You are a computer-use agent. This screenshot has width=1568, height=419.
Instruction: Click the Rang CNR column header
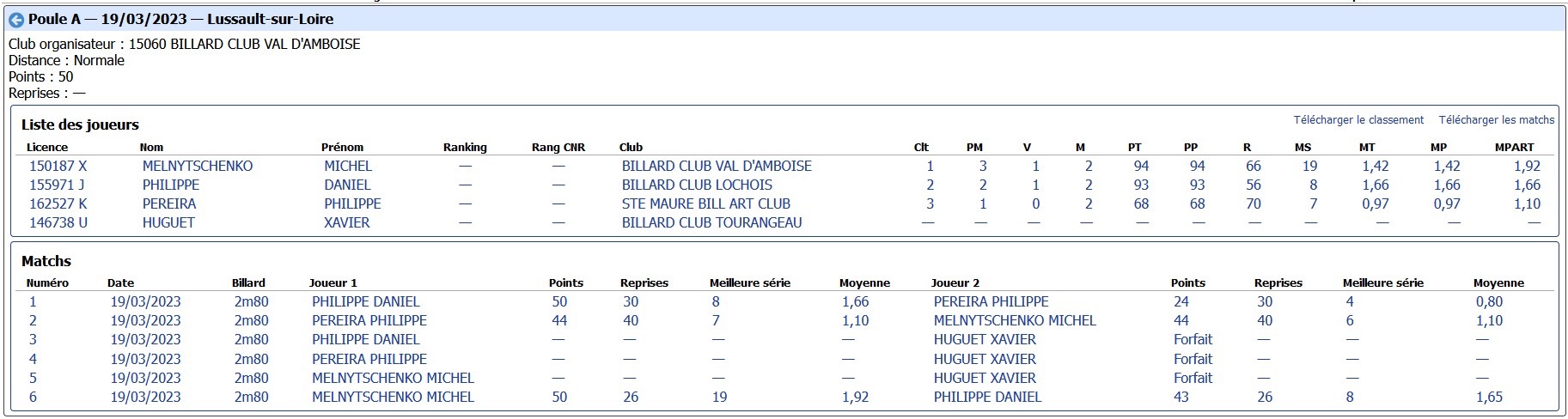coord(558,148)
